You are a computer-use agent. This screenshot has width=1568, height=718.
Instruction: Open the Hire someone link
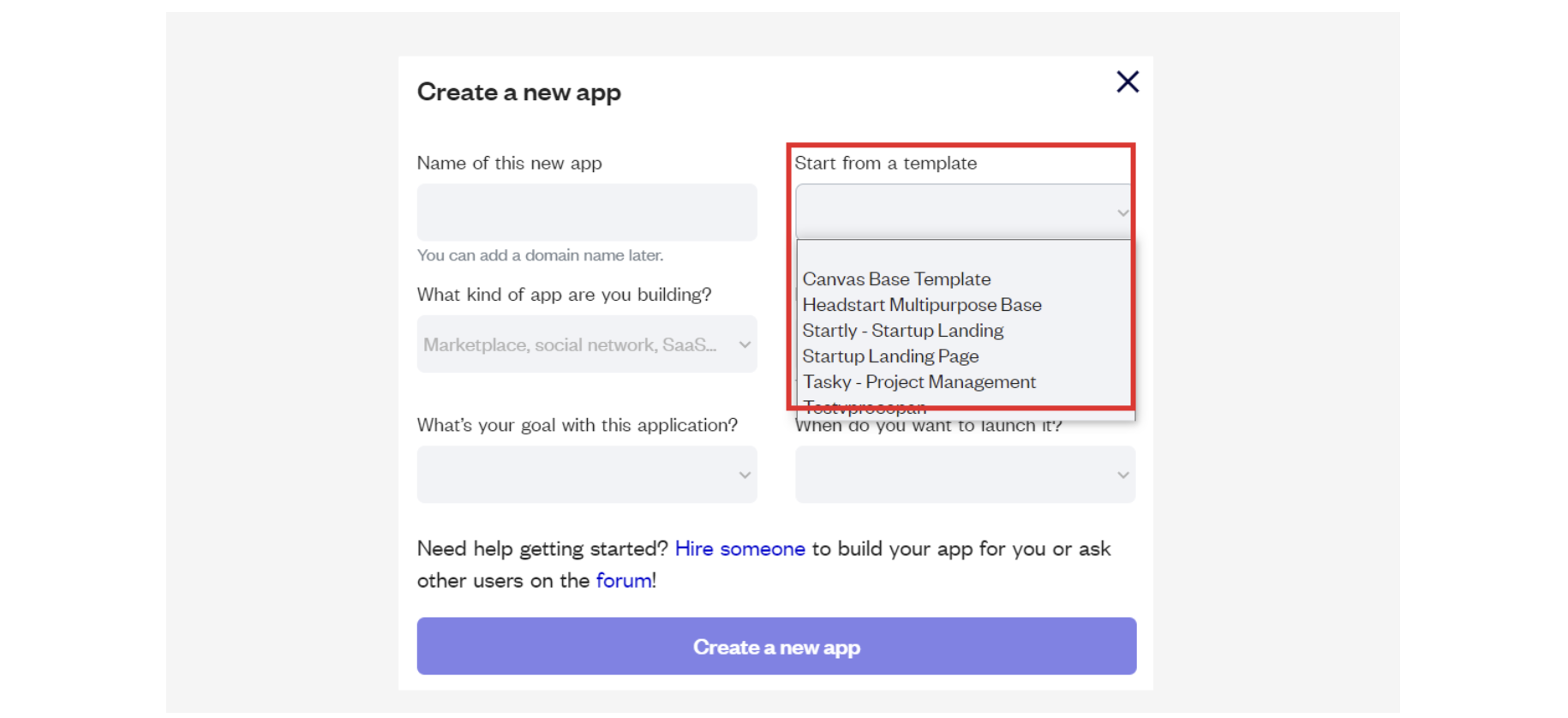(739, 549)
